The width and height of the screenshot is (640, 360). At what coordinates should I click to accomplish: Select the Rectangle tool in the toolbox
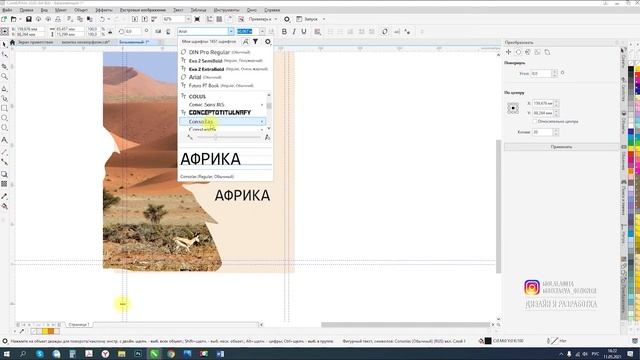(x=4, y=108)
